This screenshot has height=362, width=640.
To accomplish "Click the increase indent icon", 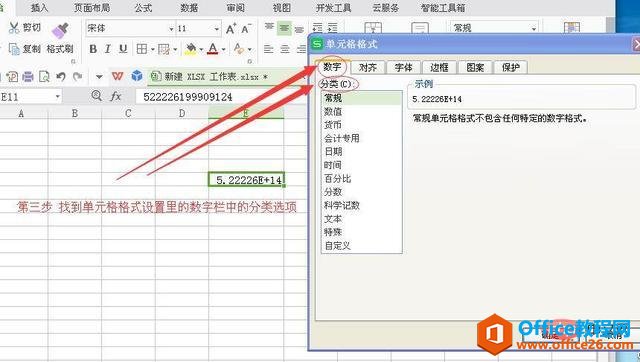I will coord(333,28).
